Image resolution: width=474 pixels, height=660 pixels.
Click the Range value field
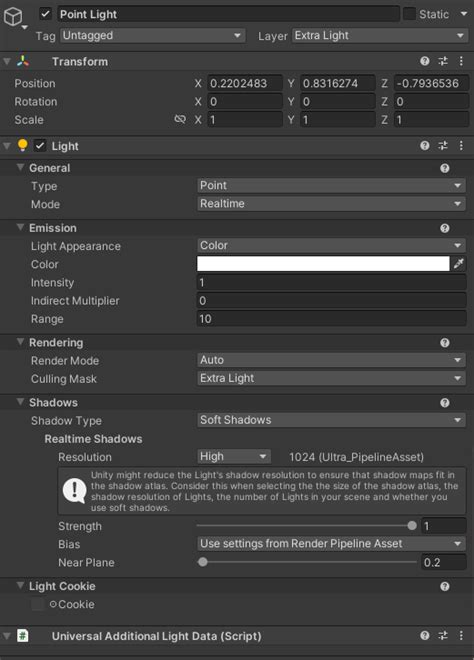pos(331,319)
